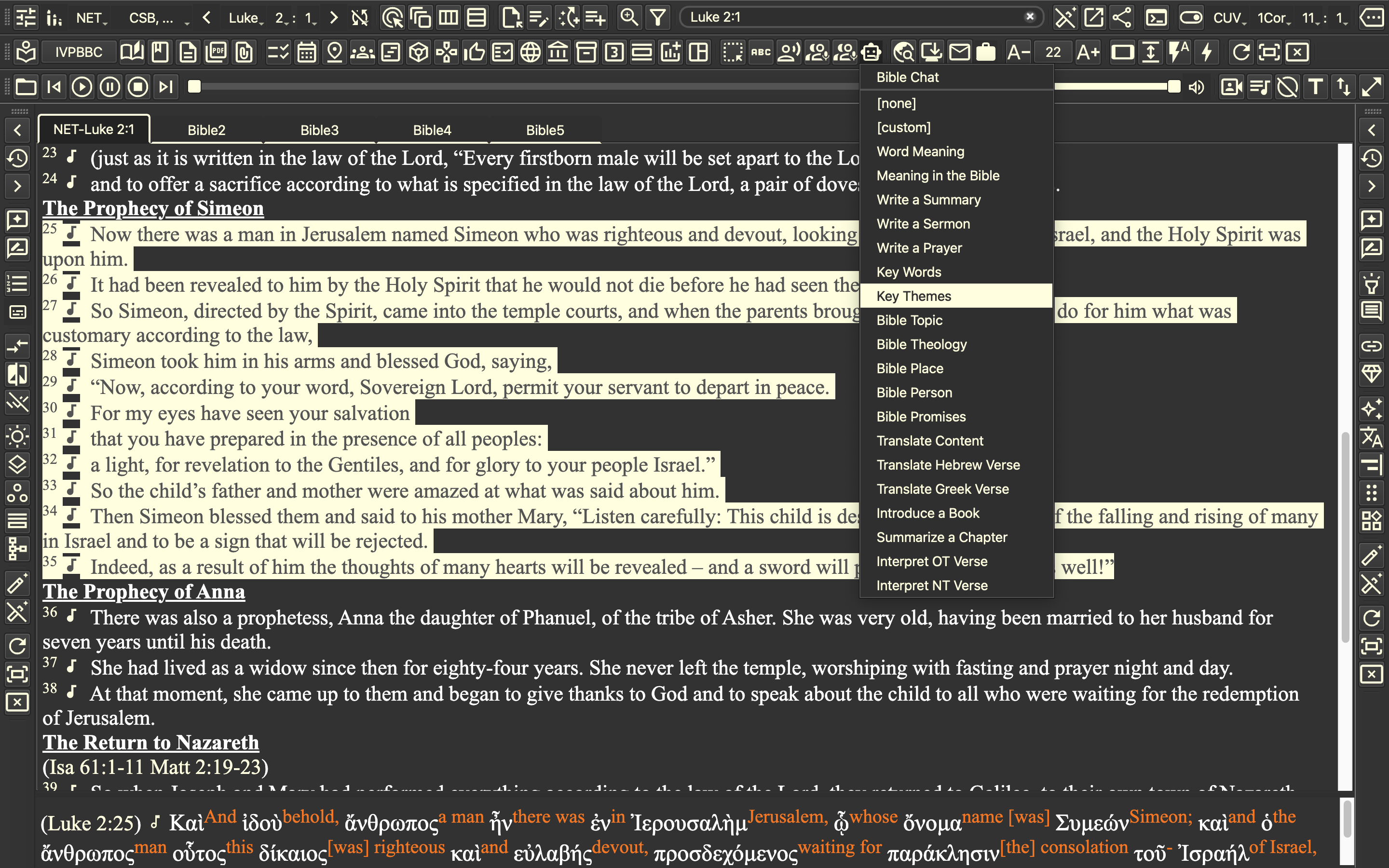1389x868 pixels.
Task: Choose Translate Greek Verse menu entry
Action: (955, 488)
